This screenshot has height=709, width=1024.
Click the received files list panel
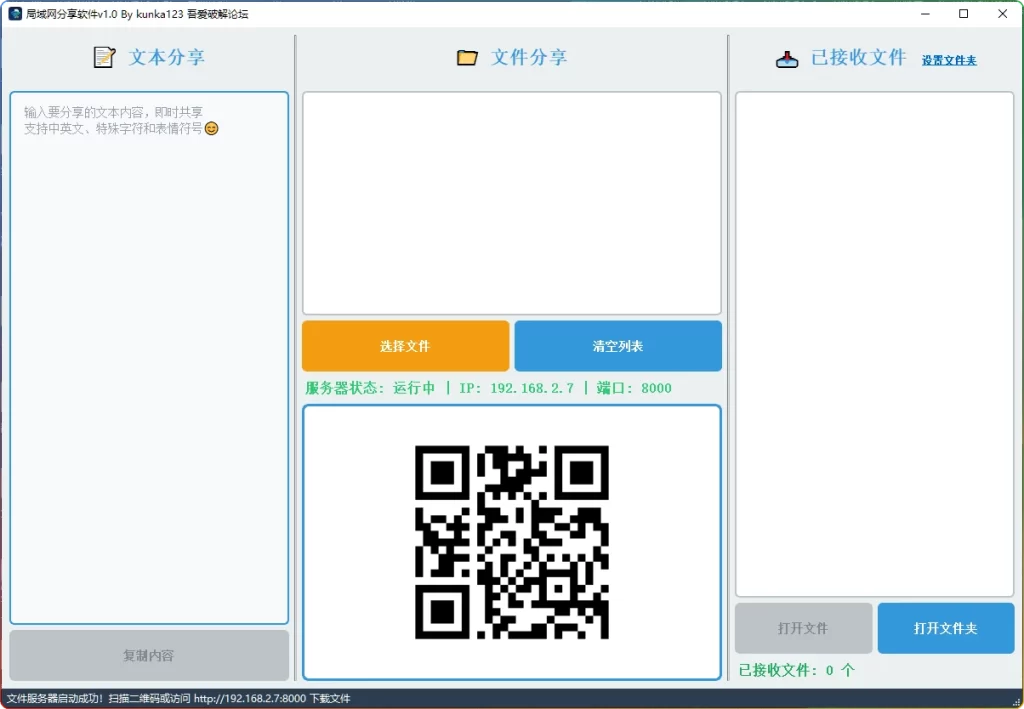point(873,340)
